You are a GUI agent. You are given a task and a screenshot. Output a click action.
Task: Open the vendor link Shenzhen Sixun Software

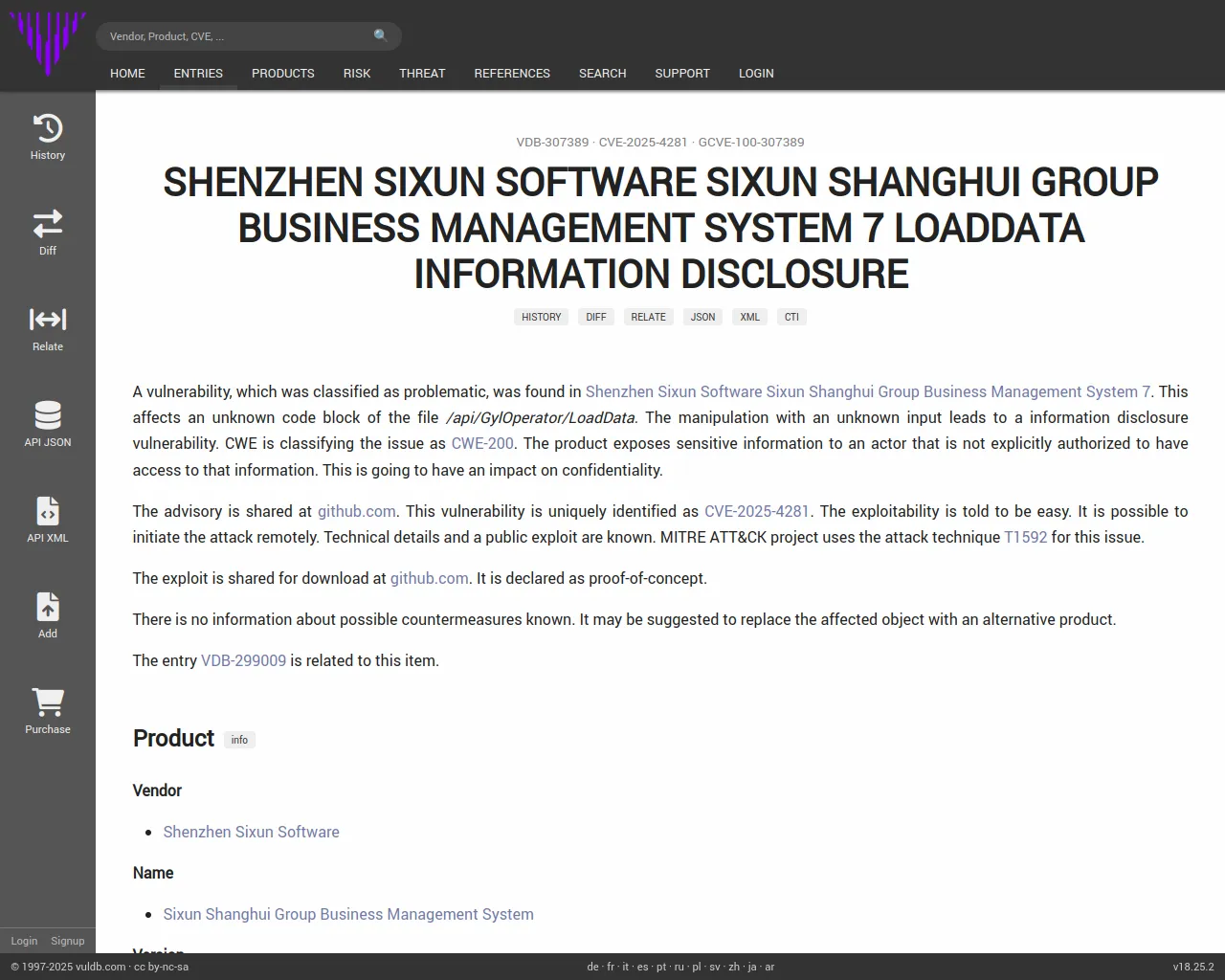pyautogui.click(x=252, y=832)
